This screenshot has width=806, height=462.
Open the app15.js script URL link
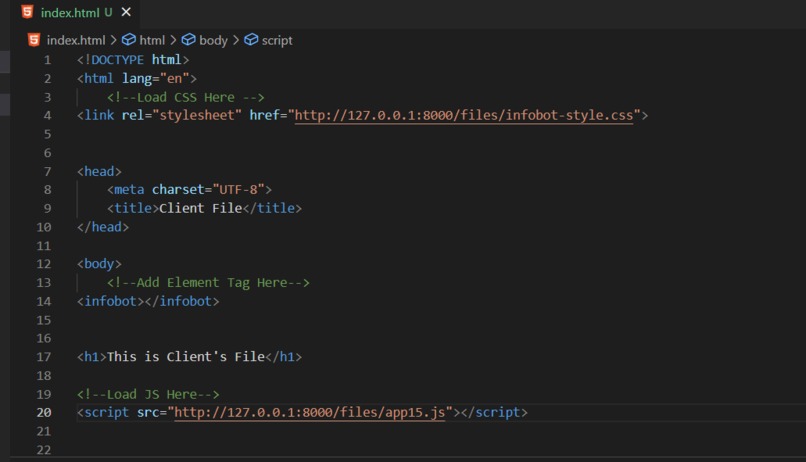pyautogui.click(x=309, y=412)
